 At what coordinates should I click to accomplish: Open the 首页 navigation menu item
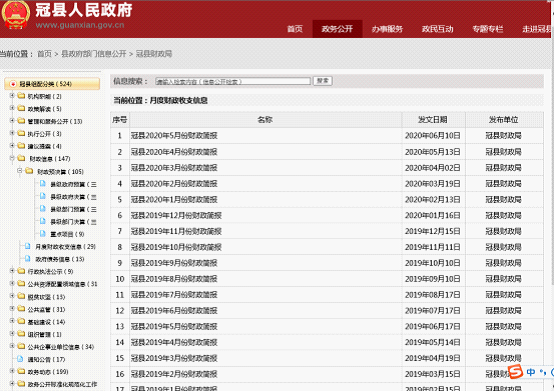[295, 29]
